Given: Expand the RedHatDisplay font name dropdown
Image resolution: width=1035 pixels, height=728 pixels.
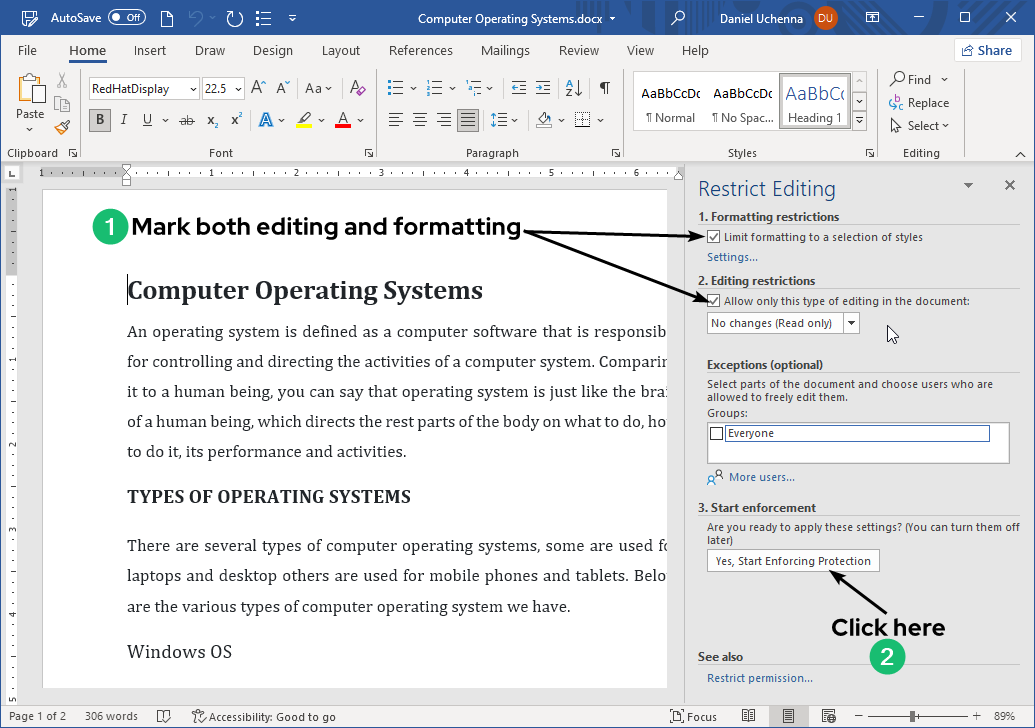Looking at the screenshot, I should click(x=193, y=88).
